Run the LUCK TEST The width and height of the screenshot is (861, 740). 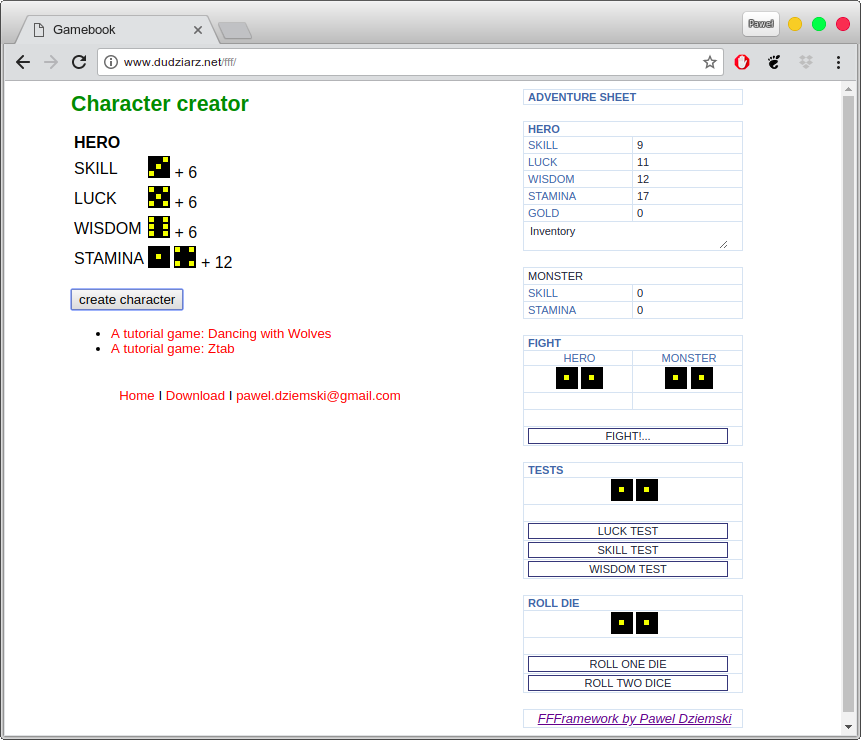point(627,531)
